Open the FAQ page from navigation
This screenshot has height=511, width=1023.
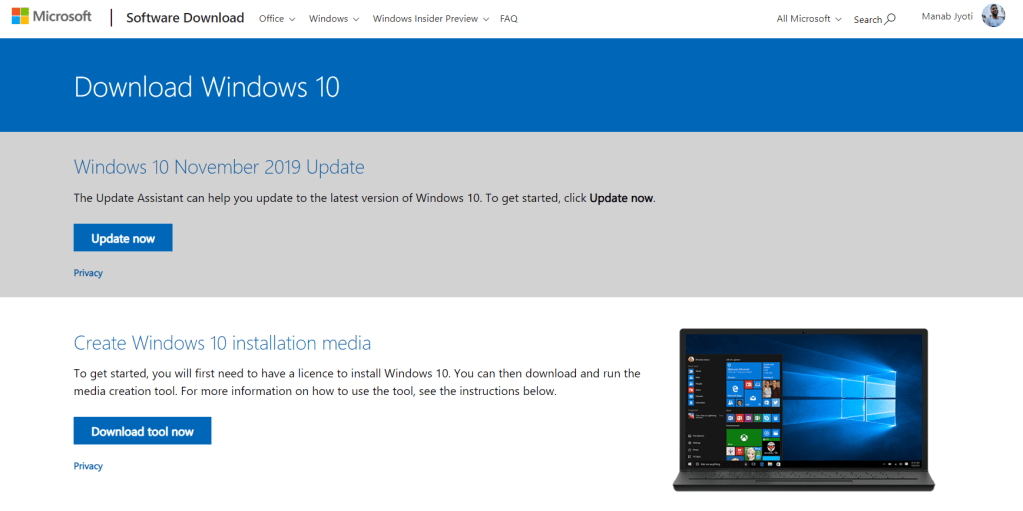(x=508, y=19)
